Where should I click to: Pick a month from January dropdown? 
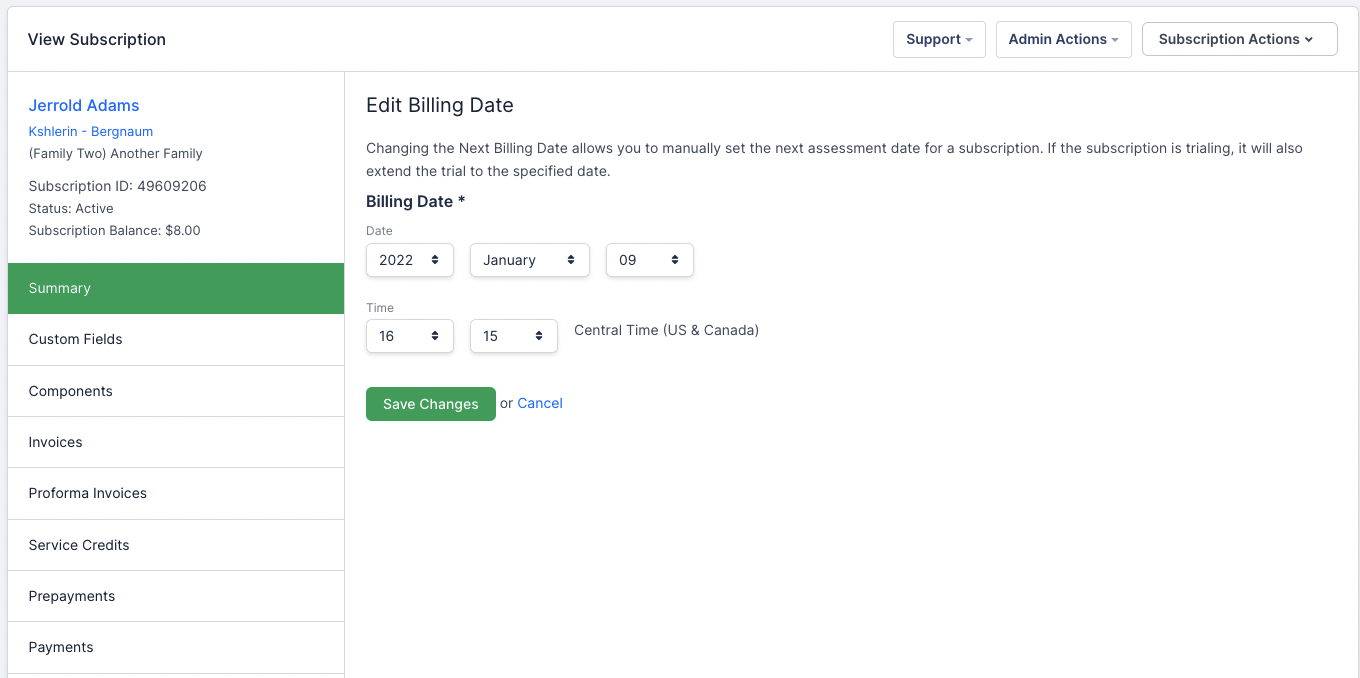click(529, 260)
